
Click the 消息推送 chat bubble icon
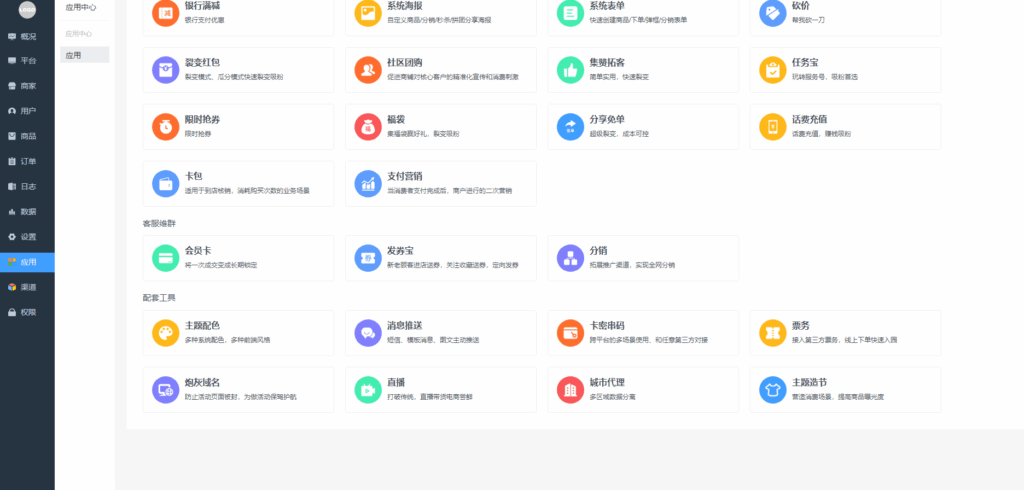click(x=367, y=333)
